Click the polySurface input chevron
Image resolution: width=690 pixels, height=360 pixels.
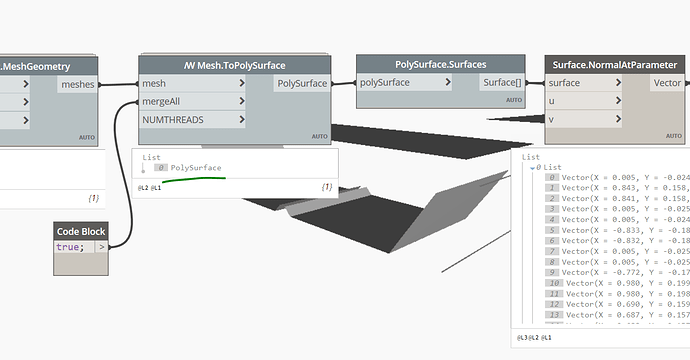[x=448, y=82]
